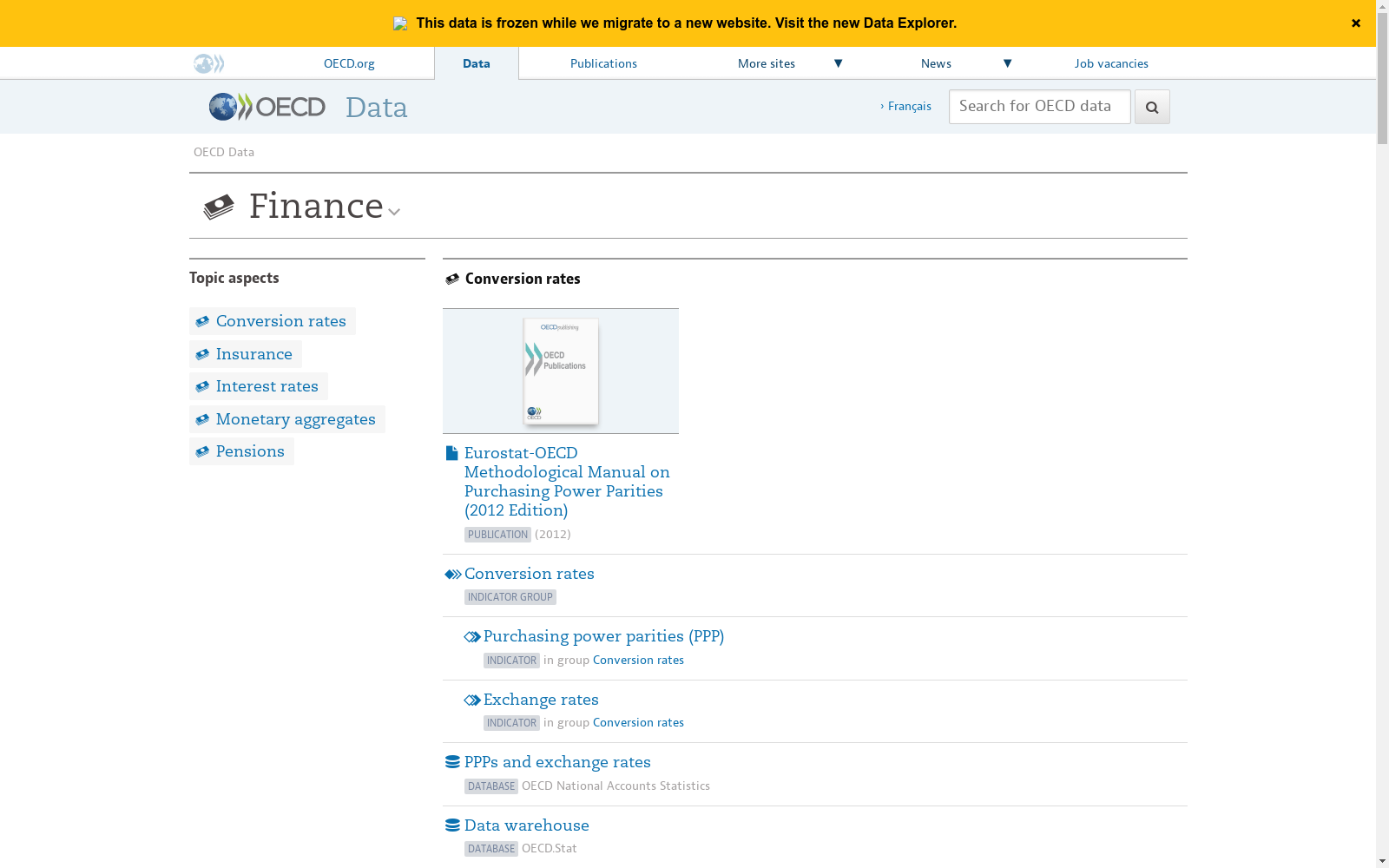Click the indicator icon beside Exchange rates
This screenshot has height=868, width=1389.
tap(472, 700)
